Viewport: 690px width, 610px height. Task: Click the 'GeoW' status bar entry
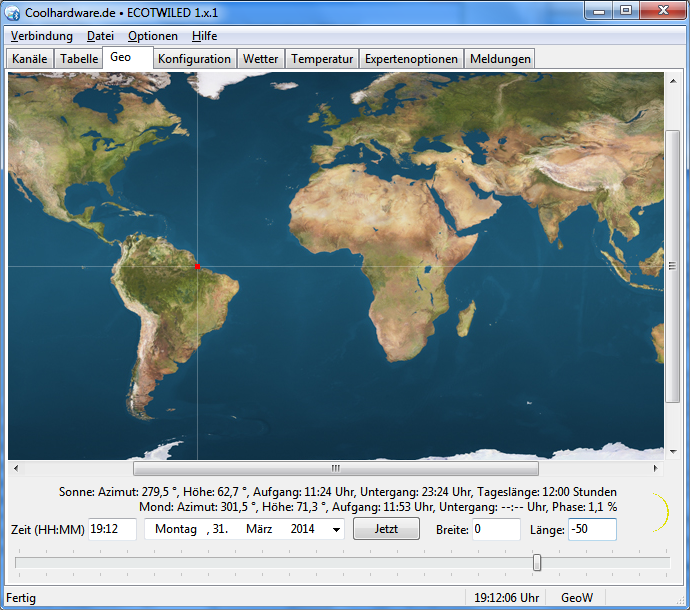(576, 598)
